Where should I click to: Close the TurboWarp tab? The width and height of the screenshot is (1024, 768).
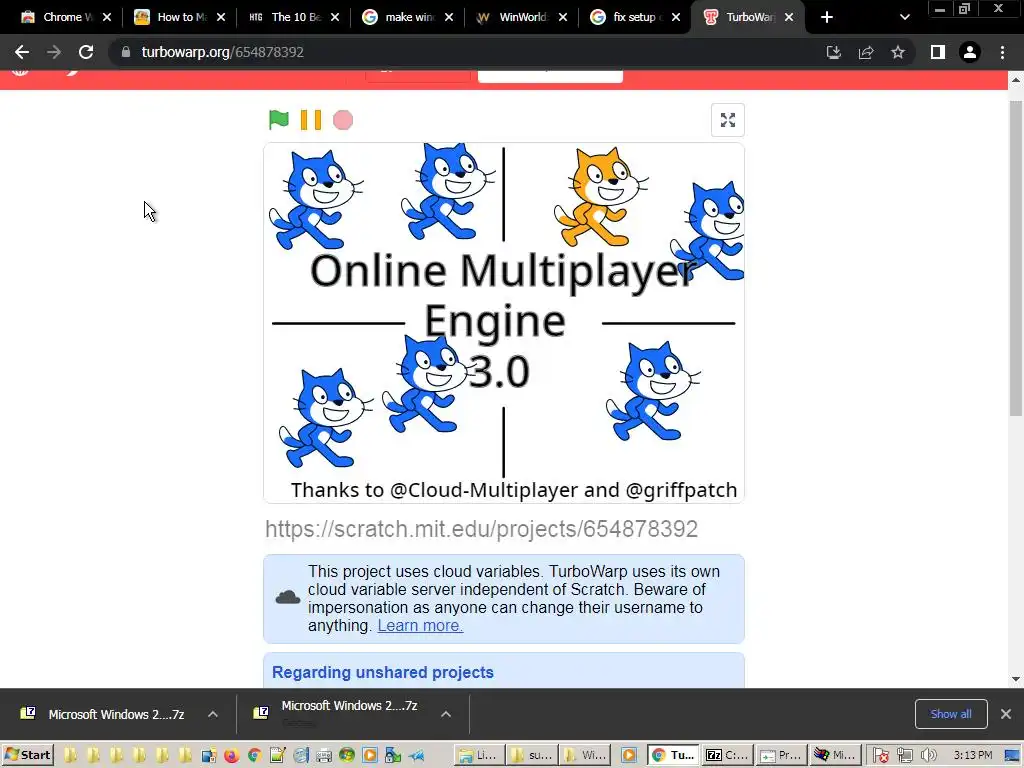[789, 17]
